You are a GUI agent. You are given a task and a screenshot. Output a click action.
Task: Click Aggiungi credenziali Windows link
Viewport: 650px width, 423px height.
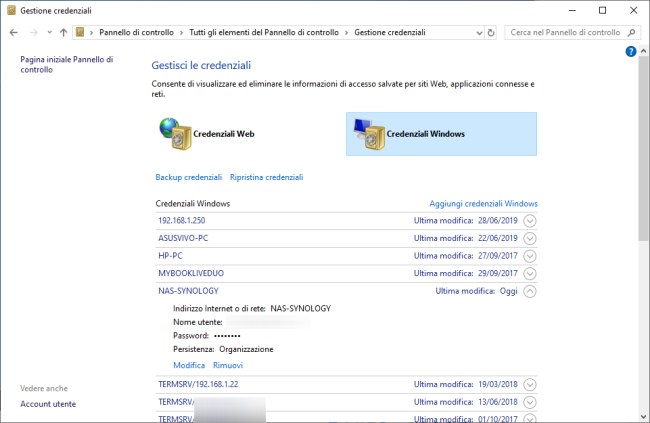tap(483, 203)
